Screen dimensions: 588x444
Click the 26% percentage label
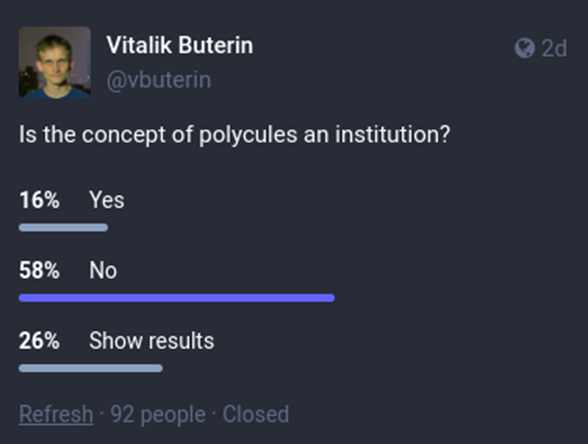coord(39,340)
